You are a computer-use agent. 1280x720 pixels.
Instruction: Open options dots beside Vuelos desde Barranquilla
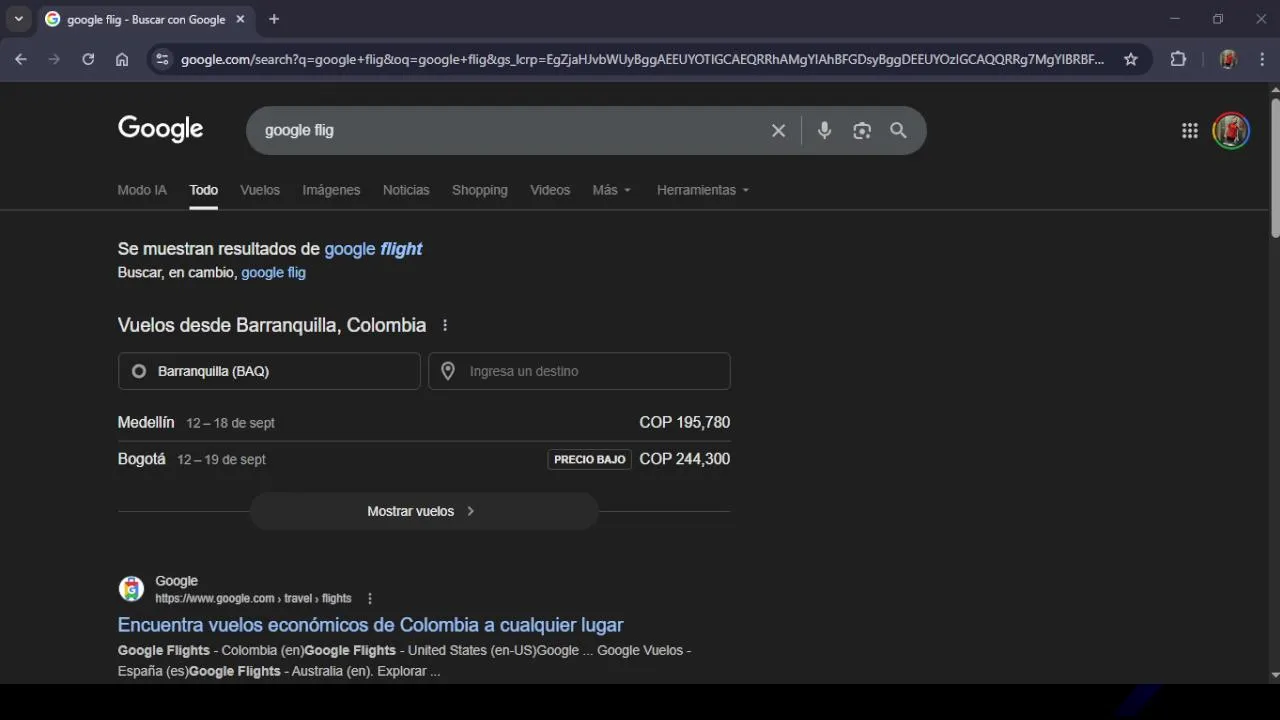point(445,325)
